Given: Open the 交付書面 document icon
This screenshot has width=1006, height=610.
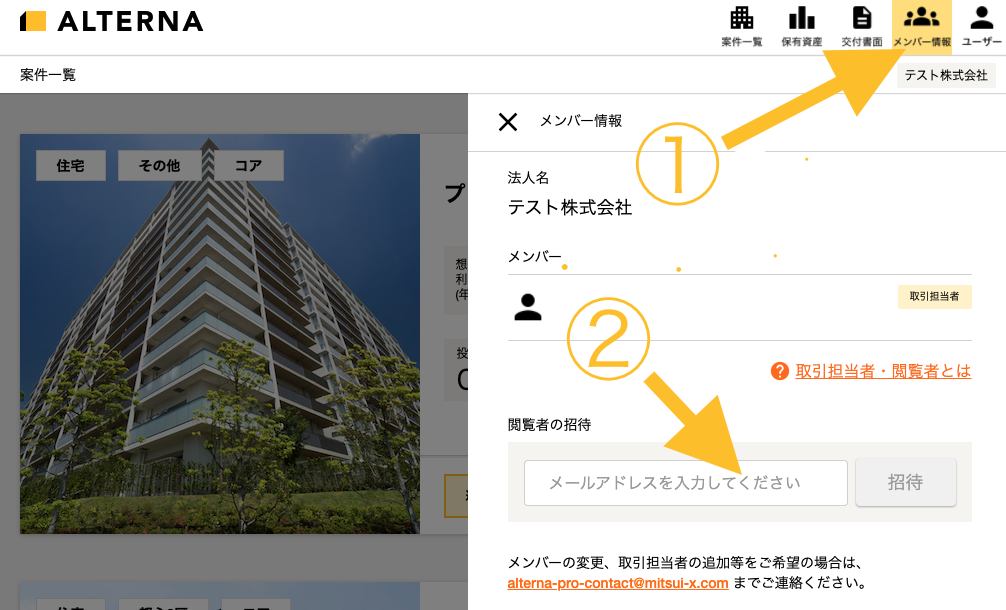Looking at the screenshot, I should pos(862,26).
